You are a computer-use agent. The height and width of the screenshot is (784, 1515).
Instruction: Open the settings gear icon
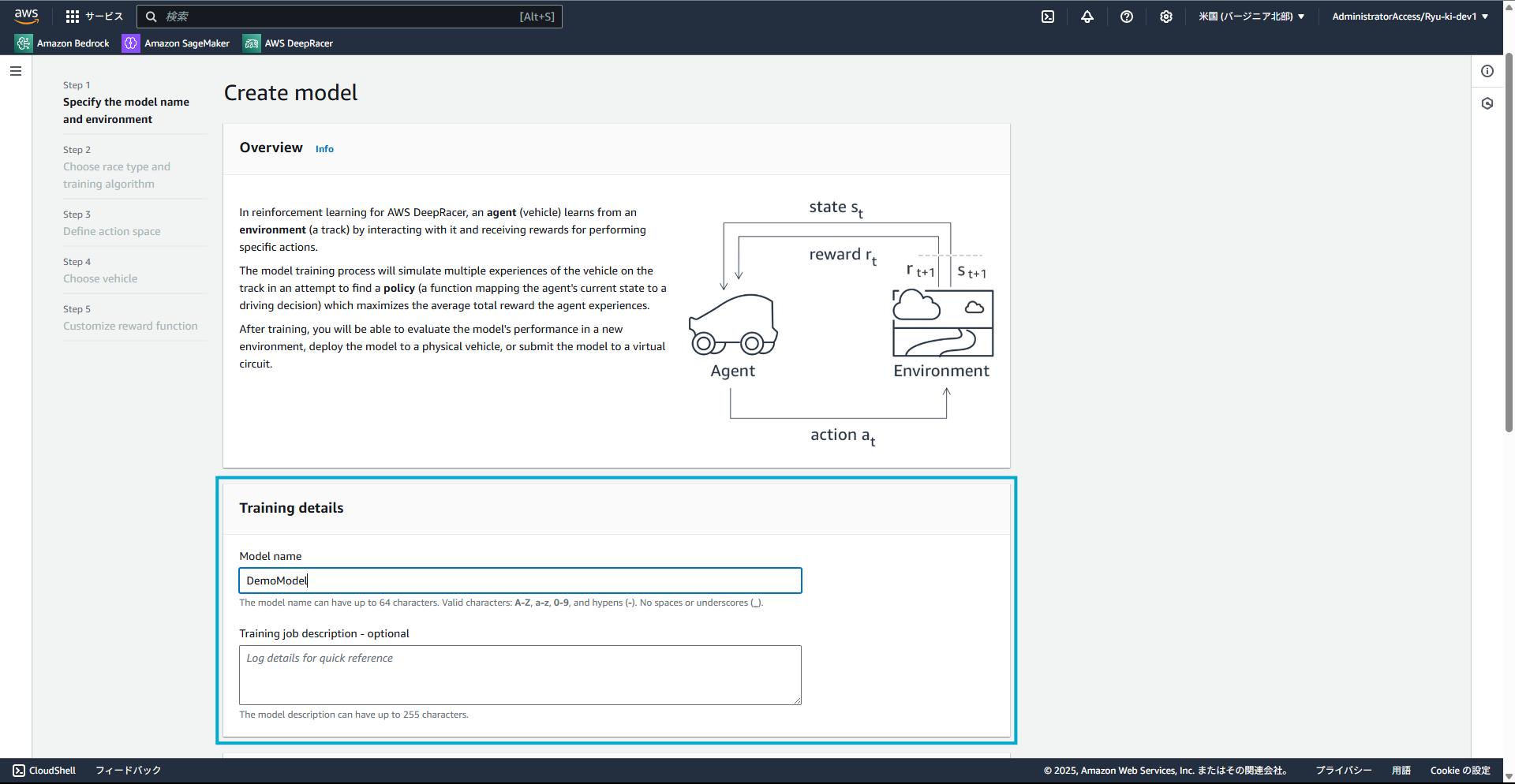click(x=1166, y=17)
